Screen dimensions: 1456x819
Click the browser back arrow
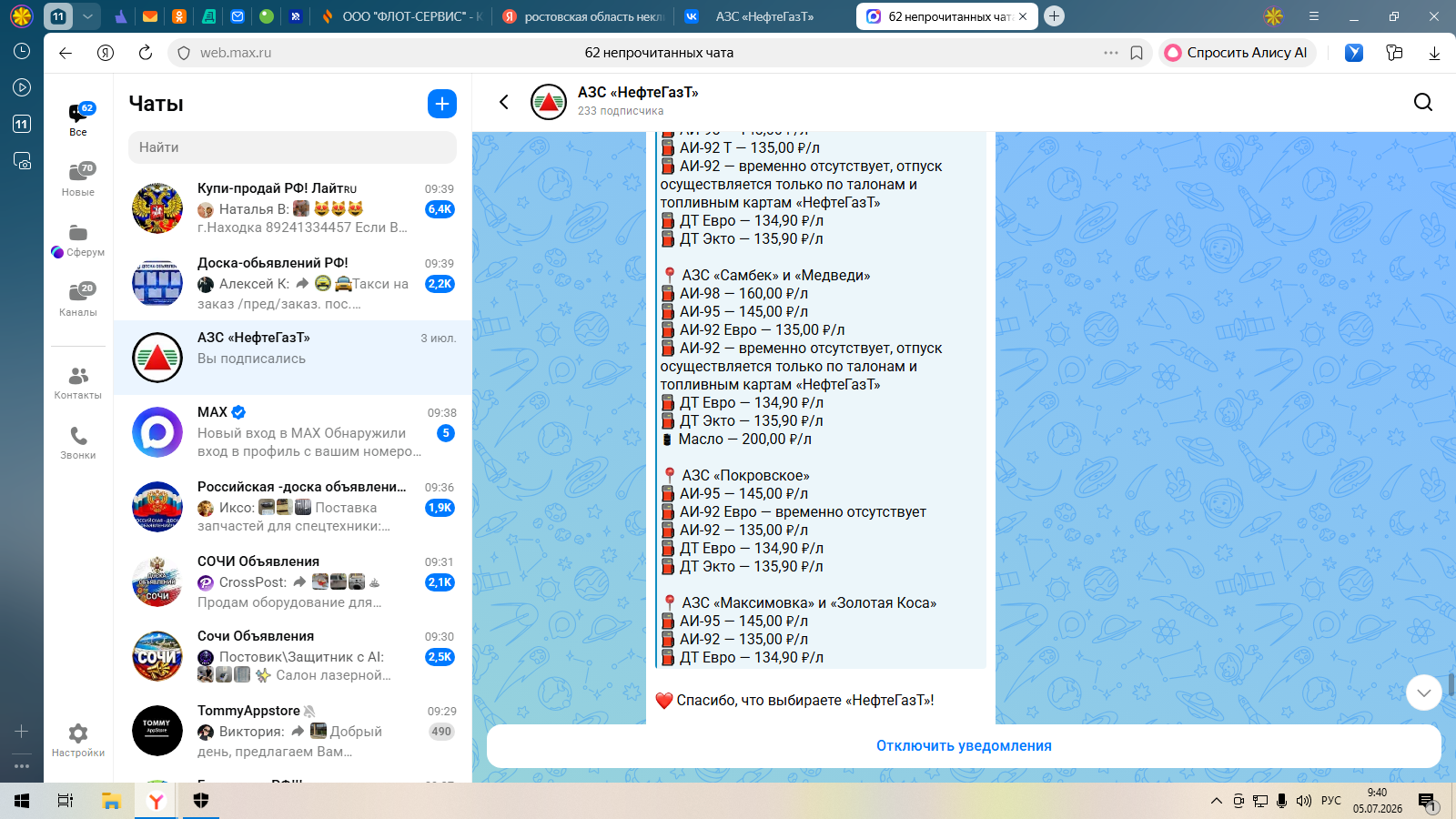click(66, 53)
